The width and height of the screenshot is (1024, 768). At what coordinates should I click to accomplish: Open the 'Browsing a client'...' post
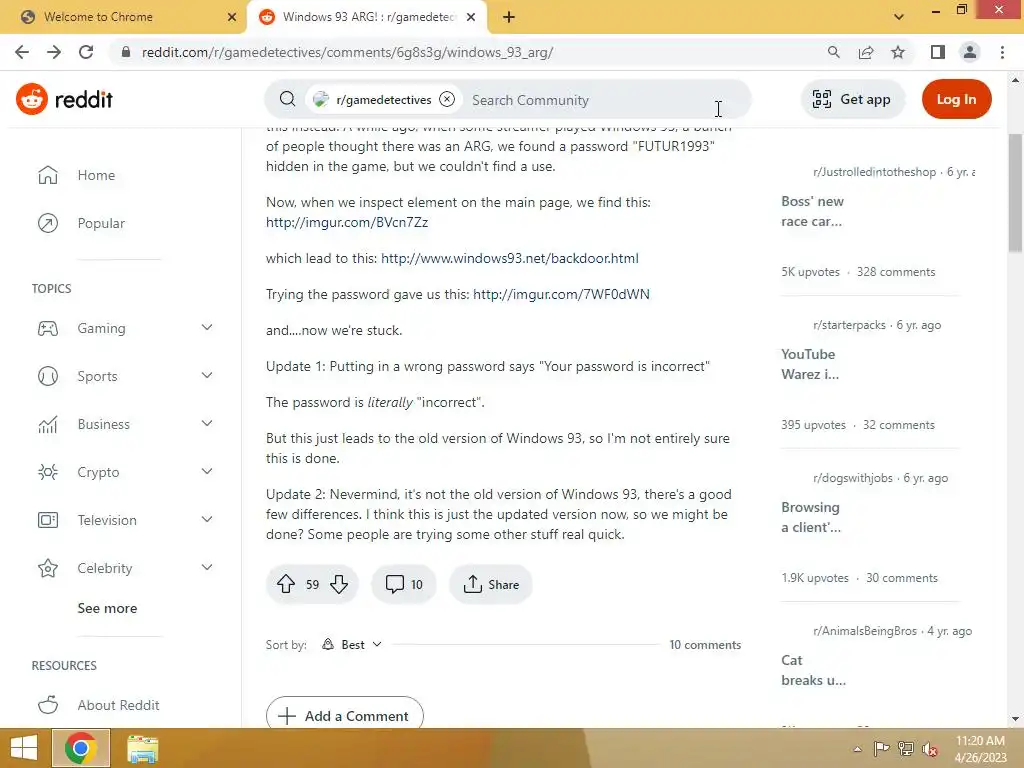coord(811,517)
